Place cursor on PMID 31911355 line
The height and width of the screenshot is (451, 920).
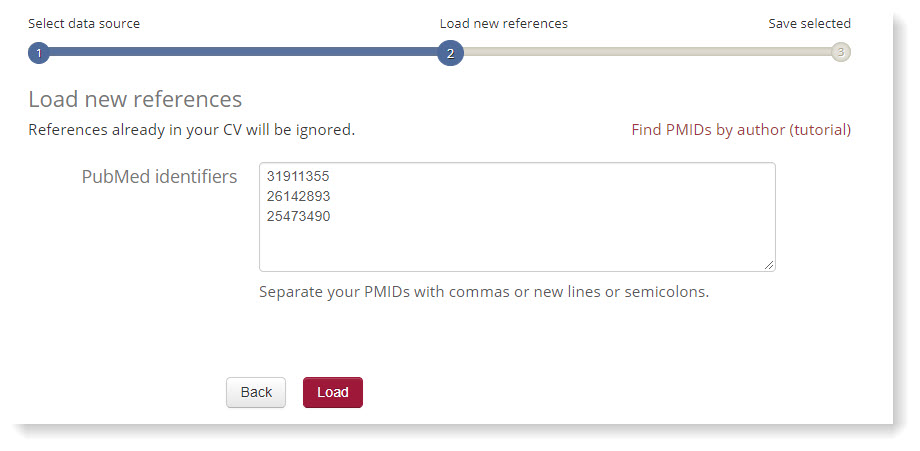click(299, 177)
